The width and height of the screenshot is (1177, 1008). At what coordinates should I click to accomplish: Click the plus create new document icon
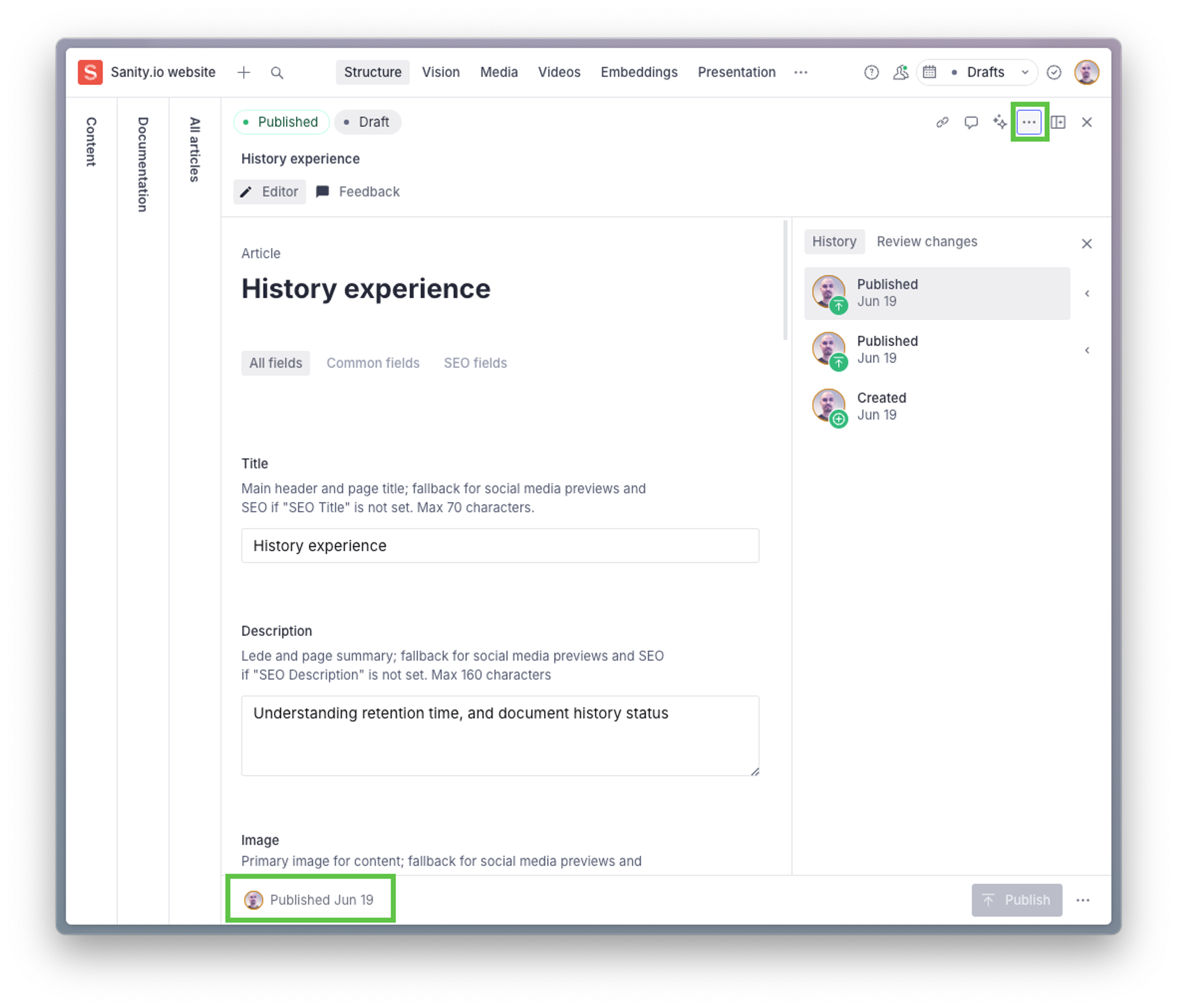[x=244, y=73]
